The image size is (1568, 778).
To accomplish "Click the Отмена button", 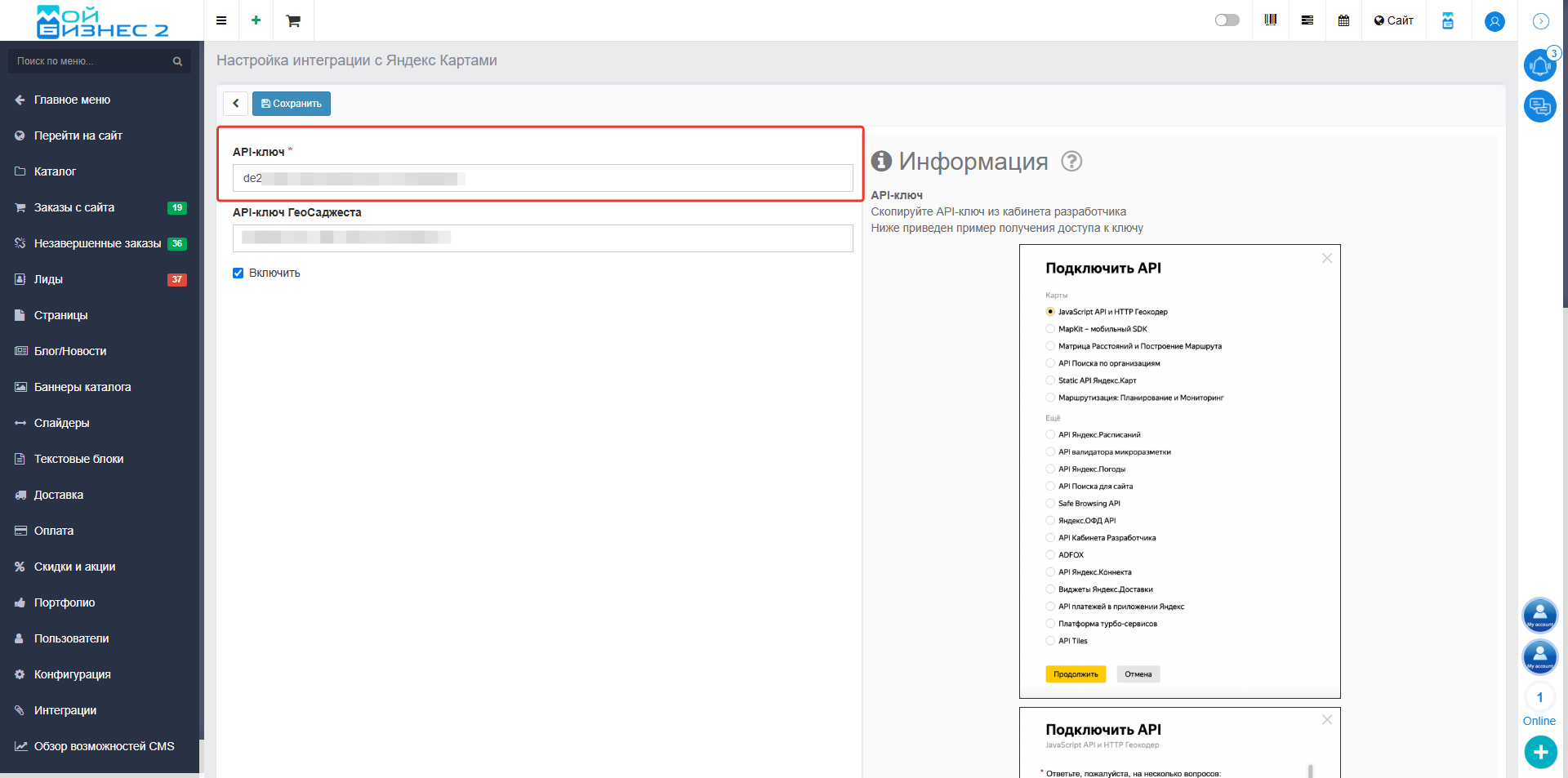I will coord(1138,674).
